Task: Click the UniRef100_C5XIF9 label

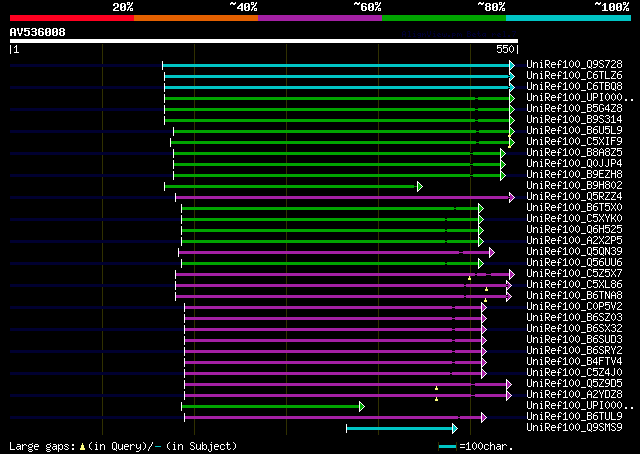Action: [x=574, y=142]
